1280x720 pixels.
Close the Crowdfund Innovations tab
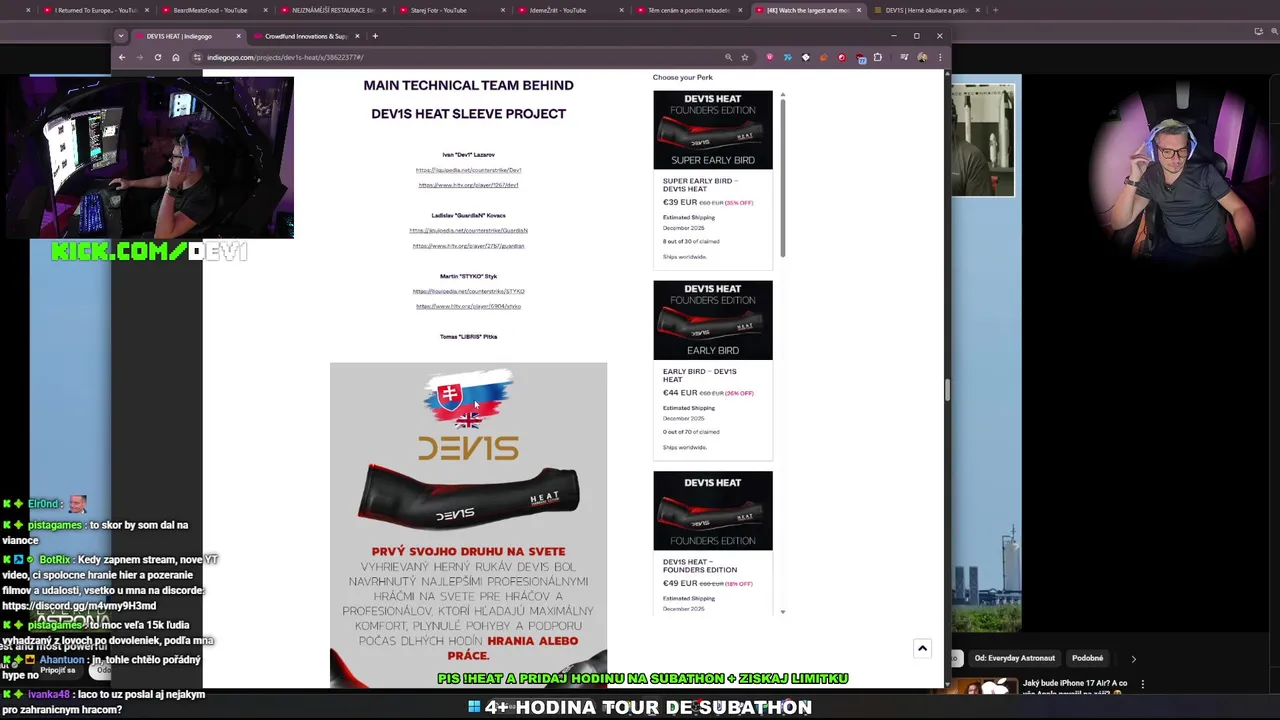tap(357, 36)
